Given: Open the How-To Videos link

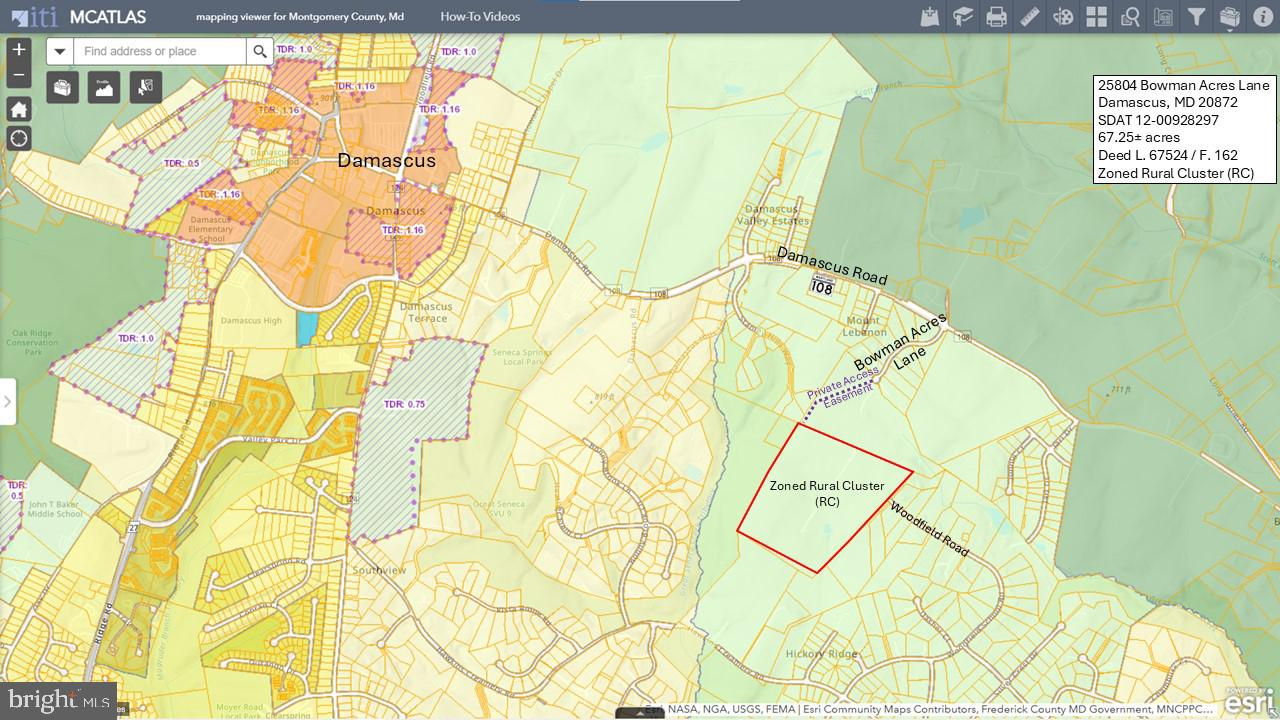Looking at the screenshot, I should pos(480,17).
